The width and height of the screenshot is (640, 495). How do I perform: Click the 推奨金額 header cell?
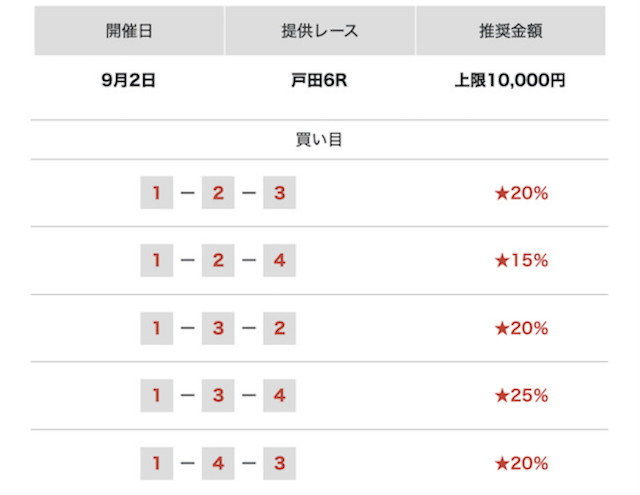tap(509, 31)
